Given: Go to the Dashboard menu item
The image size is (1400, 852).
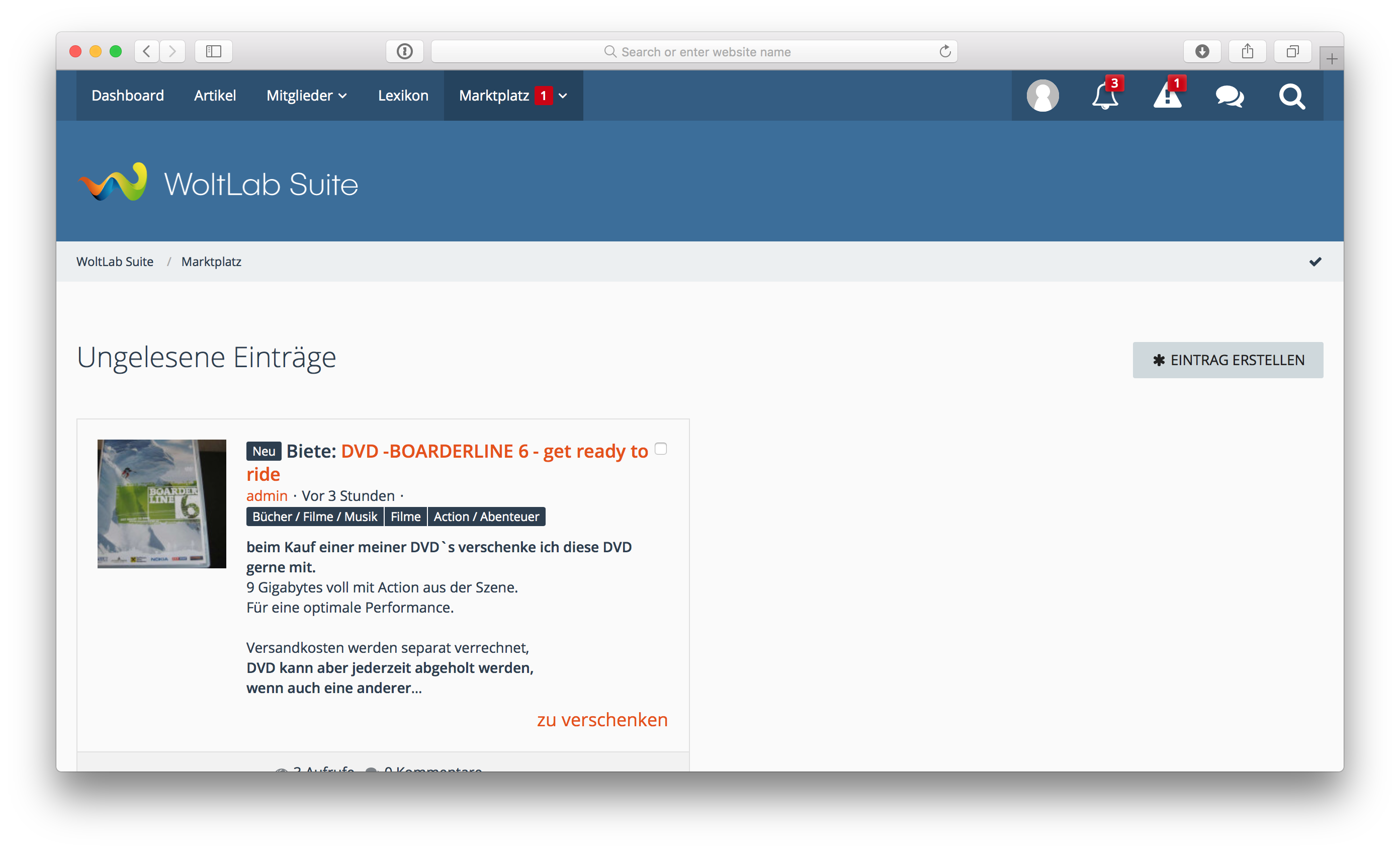Looking at the screenshot, I should coord(128,96).
